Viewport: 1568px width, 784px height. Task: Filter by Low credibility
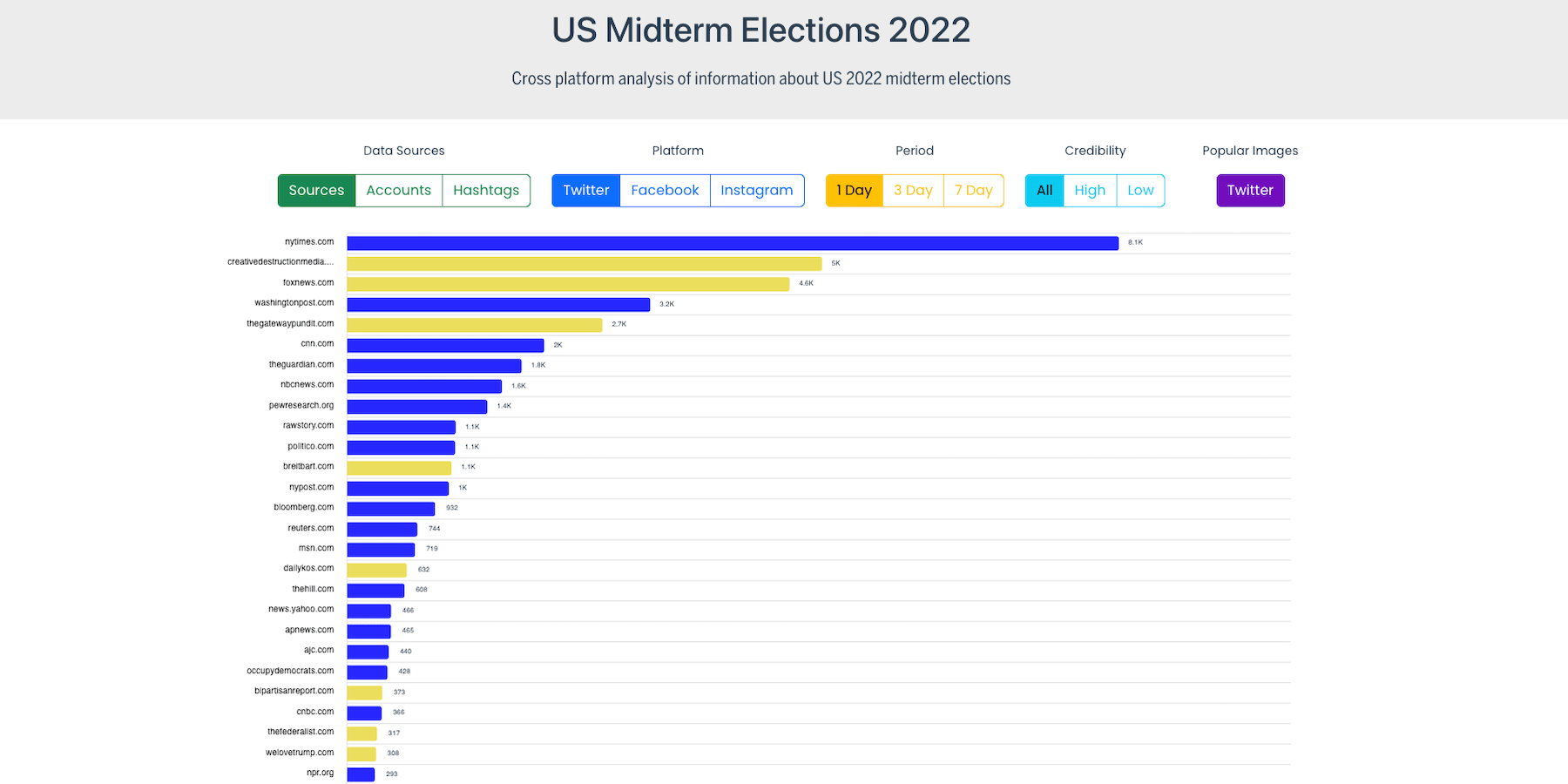click(x=1141, y=190)
